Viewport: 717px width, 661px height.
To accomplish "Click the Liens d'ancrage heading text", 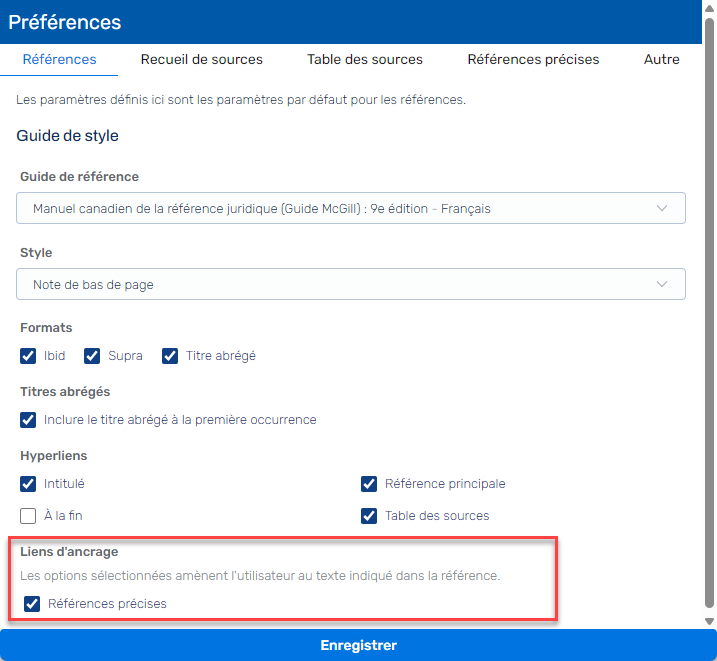I will click(x=69, y=552).
